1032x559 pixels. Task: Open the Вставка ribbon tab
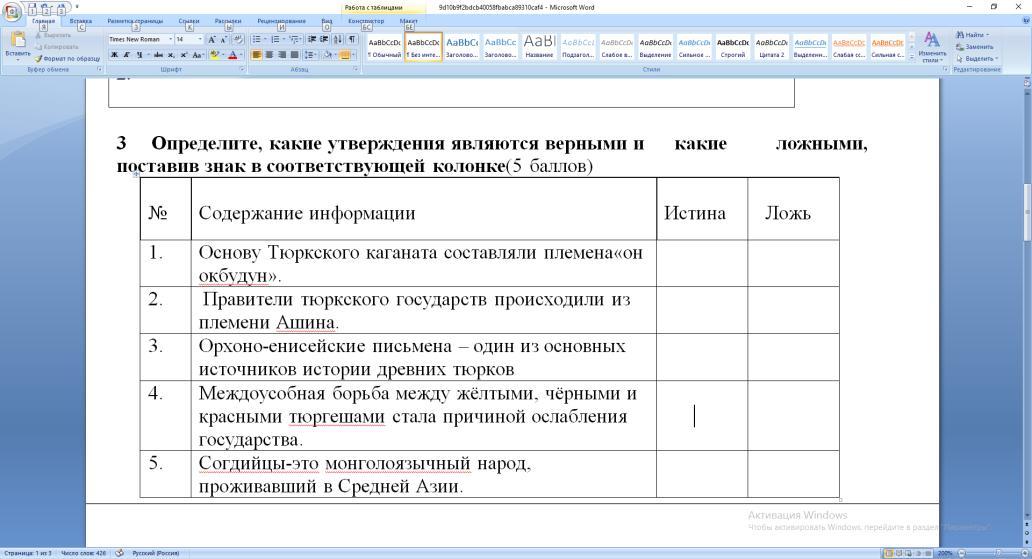pyautogui.click(x=80, y=21)
